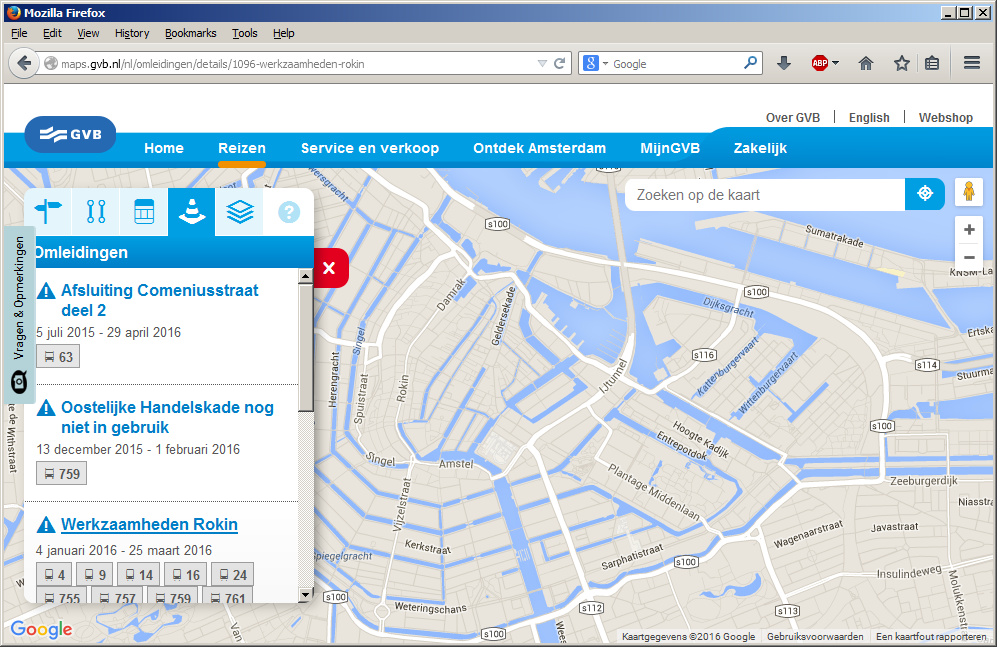Open Adblock Plus ABP icon
The height and width of the screenshot is (647, 997).
(x=820, y=63)
